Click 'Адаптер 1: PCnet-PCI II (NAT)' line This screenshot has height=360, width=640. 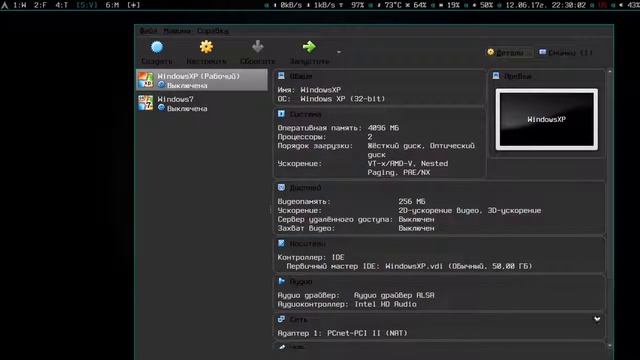tap(342, 333)
